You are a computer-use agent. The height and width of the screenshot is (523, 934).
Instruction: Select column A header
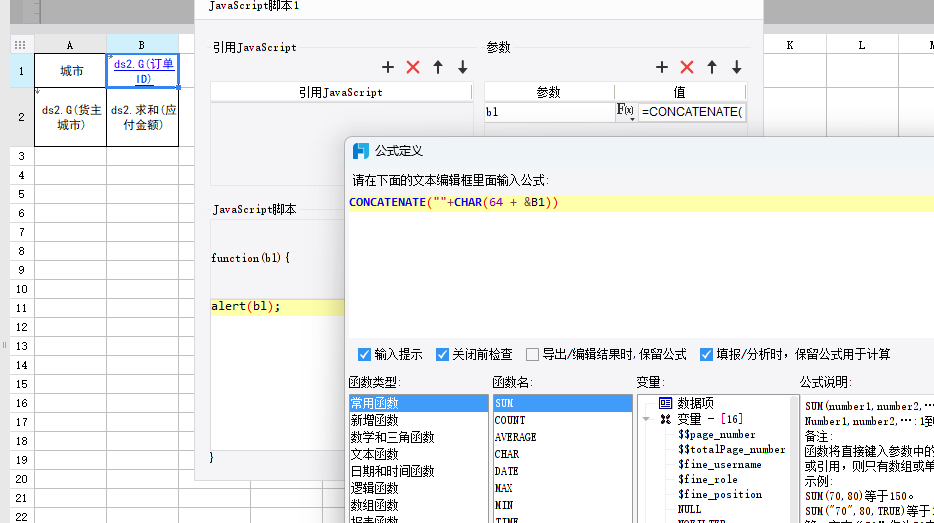(x=70, y=45)
